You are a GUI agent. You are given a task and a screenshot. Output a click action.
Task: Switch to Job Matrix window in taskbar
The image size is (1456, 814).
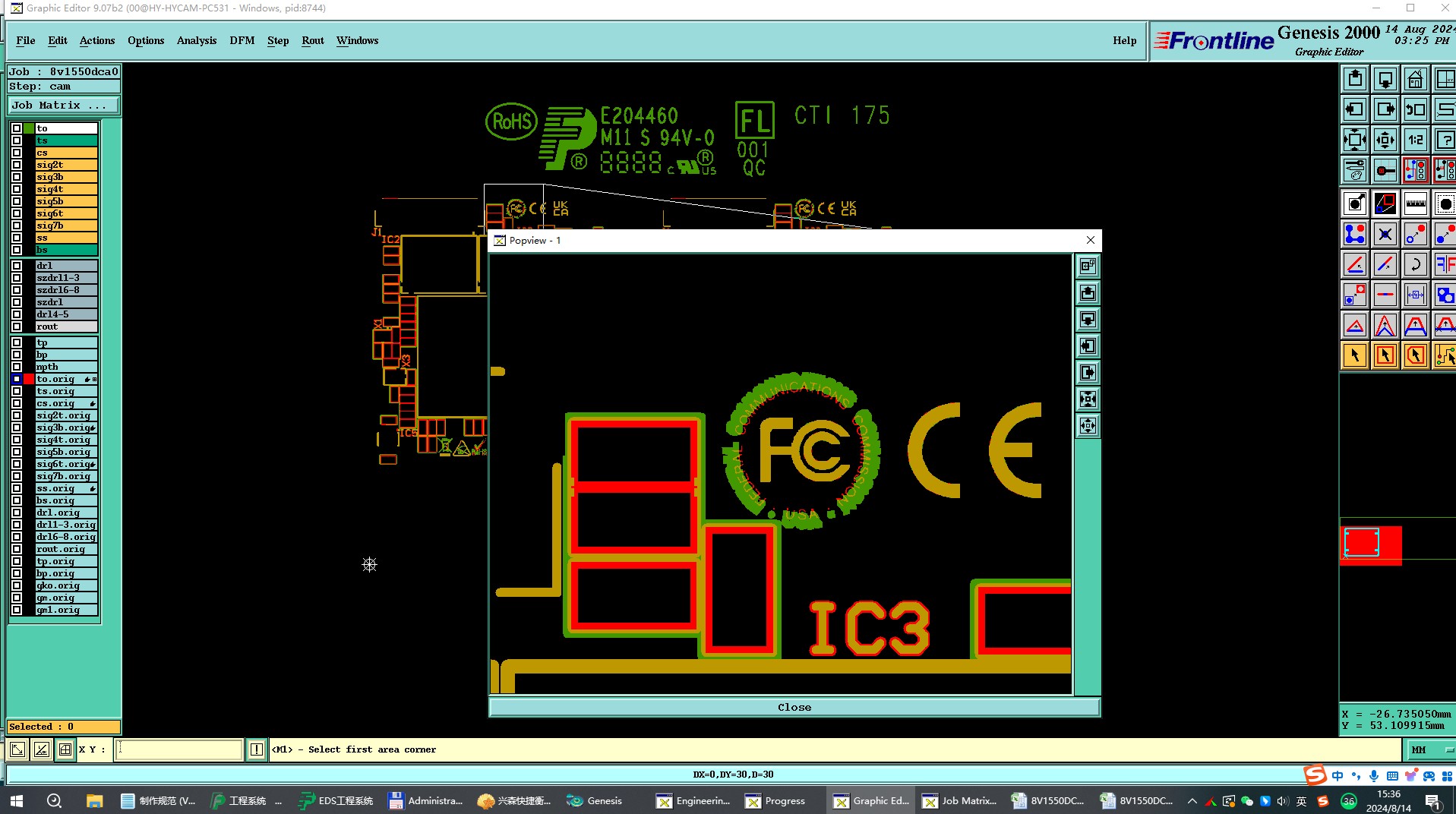(960, 800)
